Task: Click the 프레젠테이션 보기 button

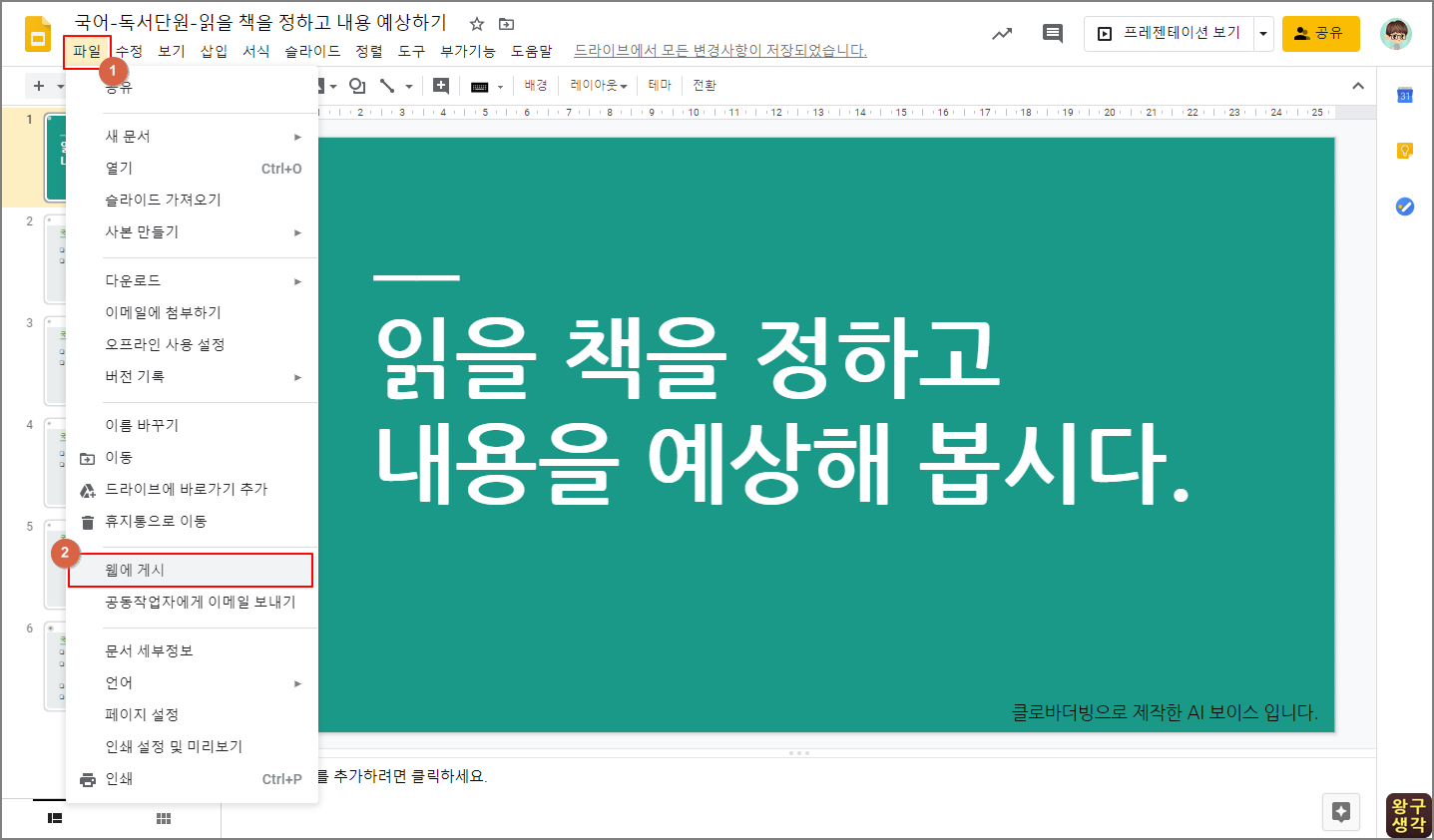Action: [x=1170, y=34]
